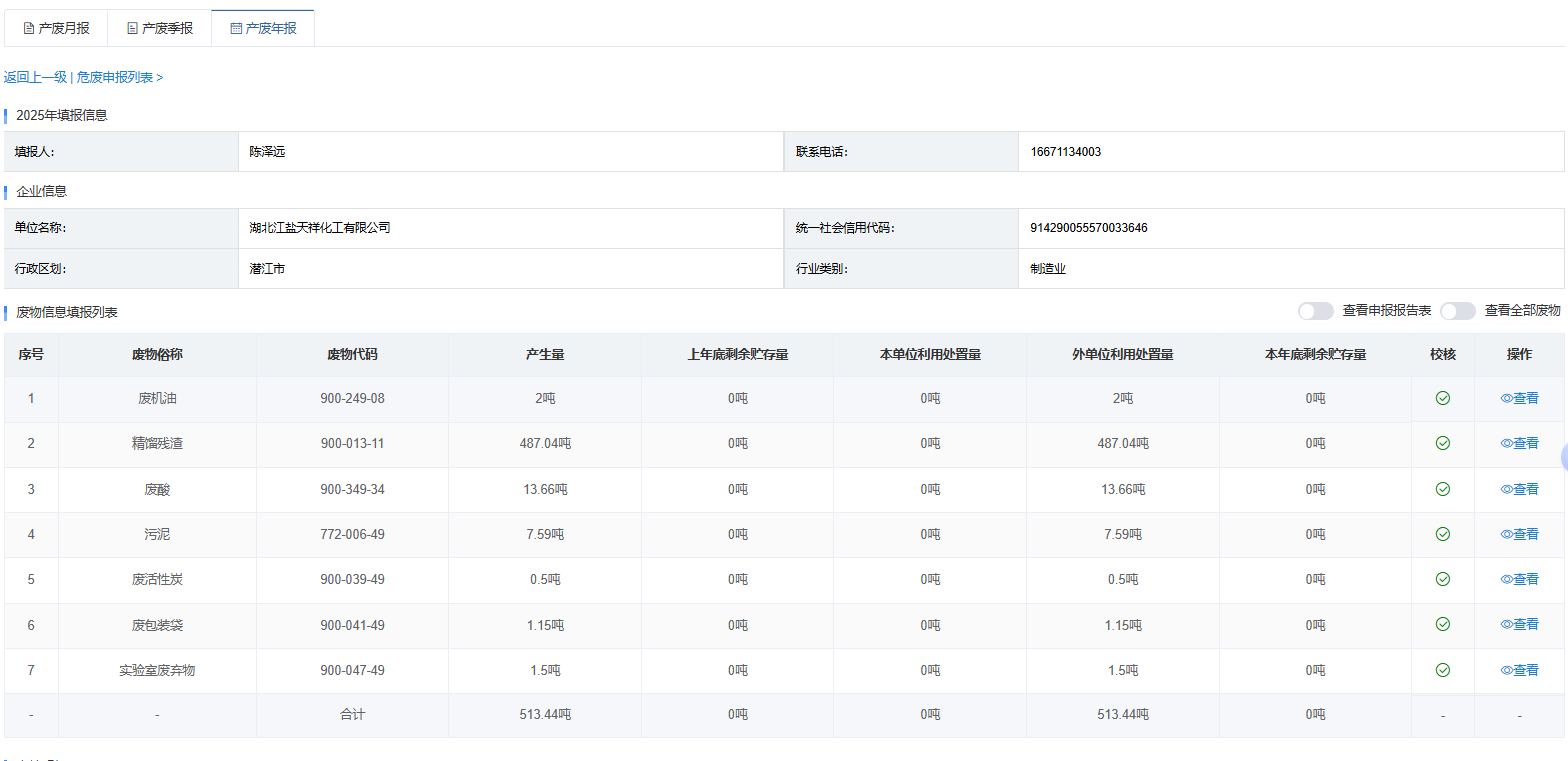
Task: Click the green check icon for 废机油 row
Action: (x=1442, y=398)
